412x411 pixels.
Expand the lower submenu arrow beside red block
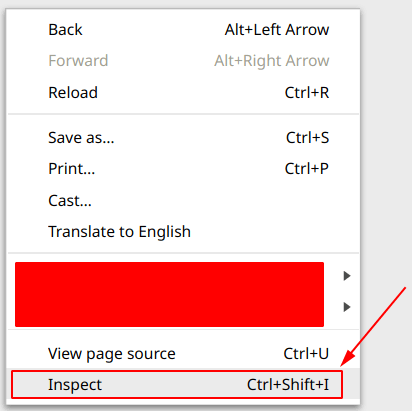(347, 307)
